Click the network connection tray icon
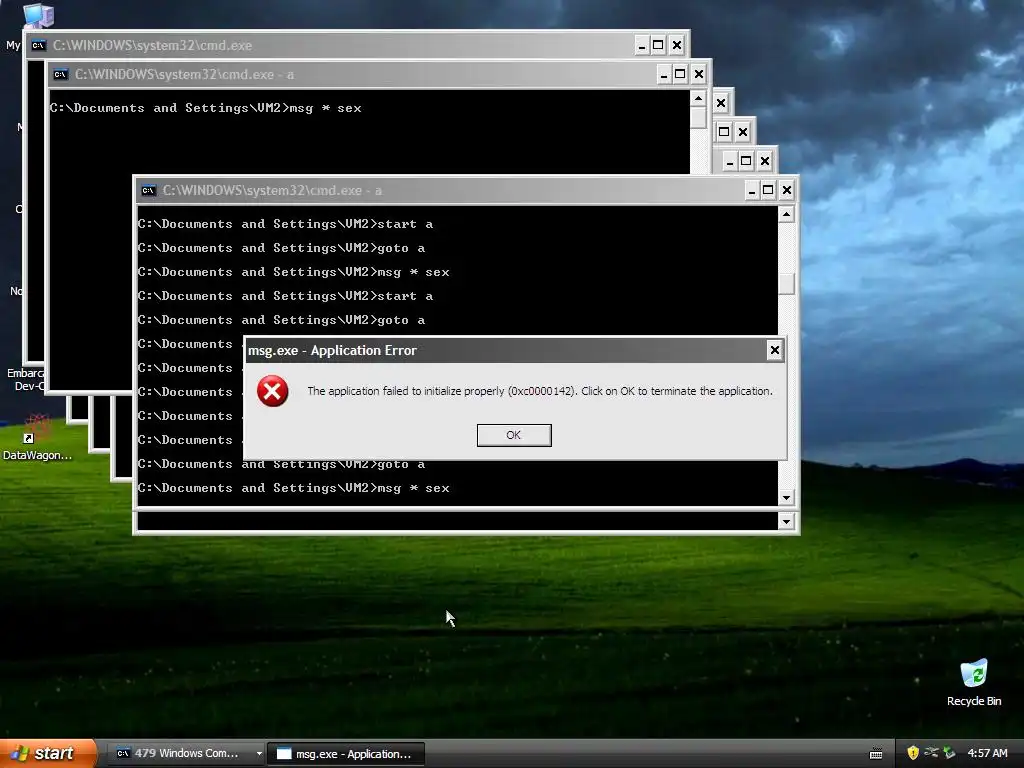Viewport: 1024px width, 768px height. point(931,753)
